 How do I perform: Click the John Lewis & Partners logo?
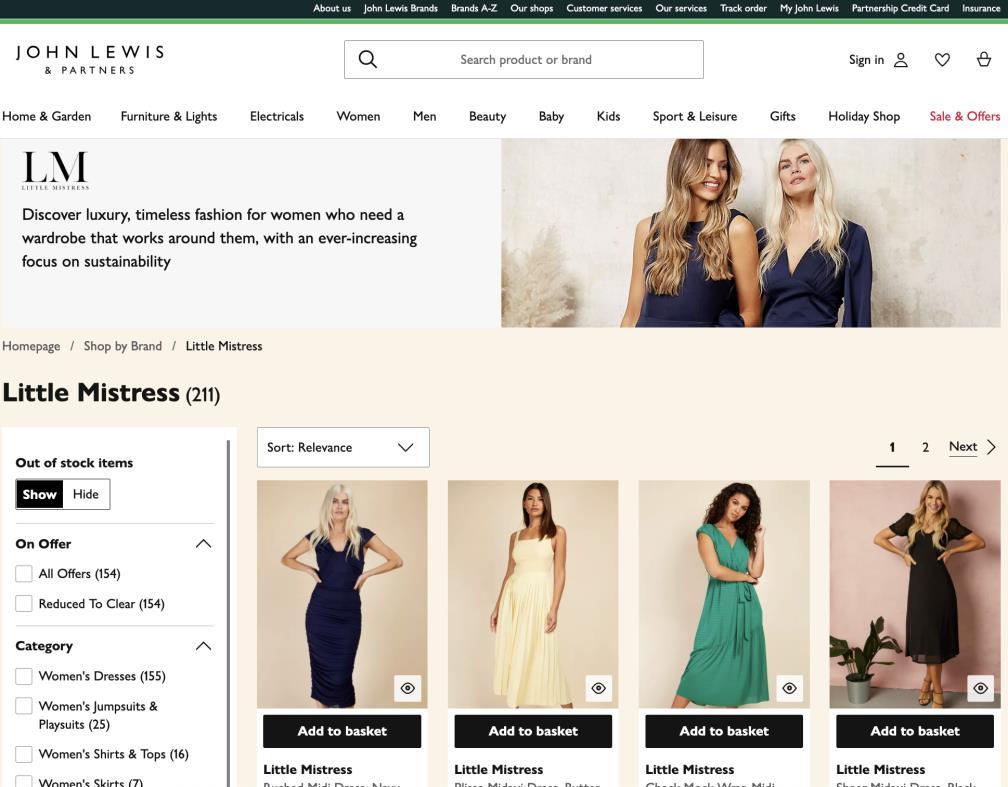click(90, 60)
